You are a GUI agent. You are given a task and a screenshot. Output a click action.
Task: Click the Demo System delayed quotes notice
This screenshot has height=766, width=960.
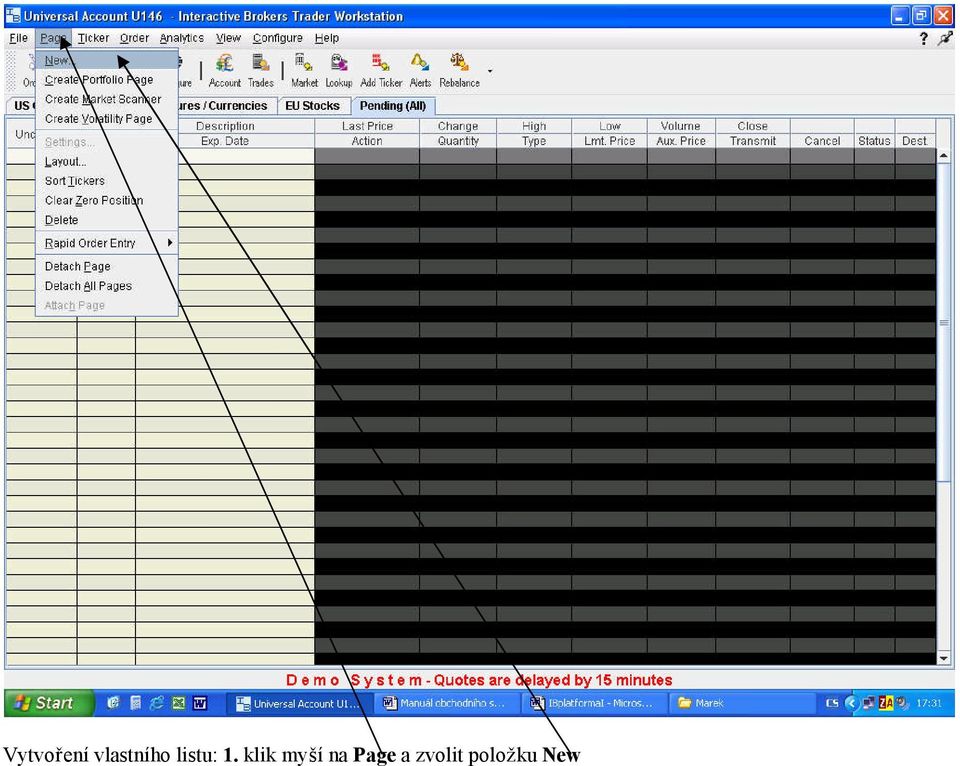[479, 680]
